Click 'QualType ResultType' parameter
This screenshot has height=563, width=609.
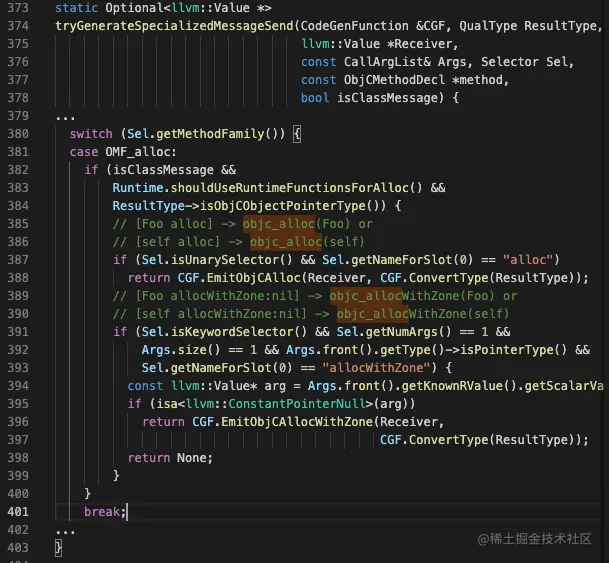coord(527,26)
